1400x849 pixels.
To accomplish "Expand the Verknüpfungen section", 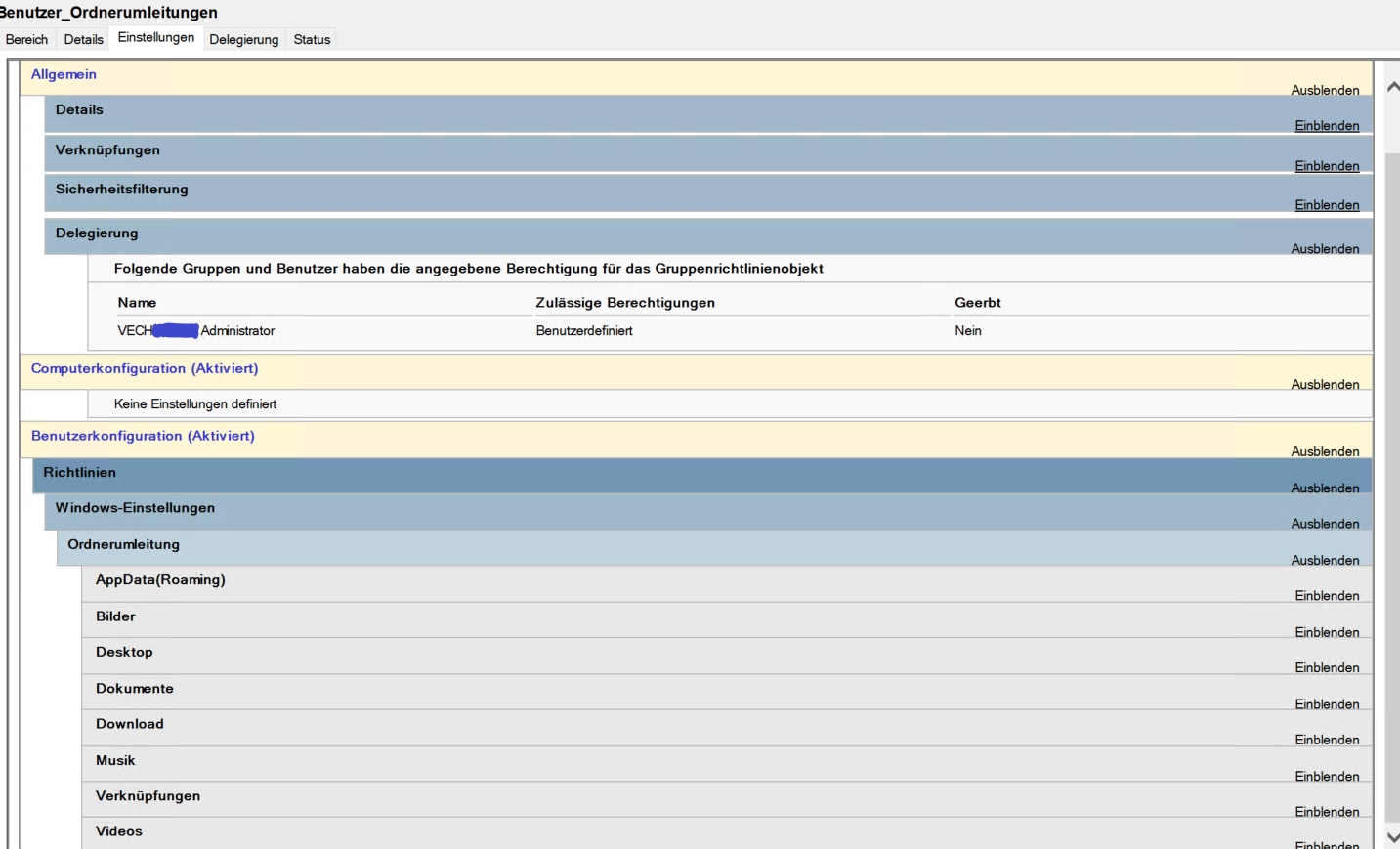I will coord(1327,165).
